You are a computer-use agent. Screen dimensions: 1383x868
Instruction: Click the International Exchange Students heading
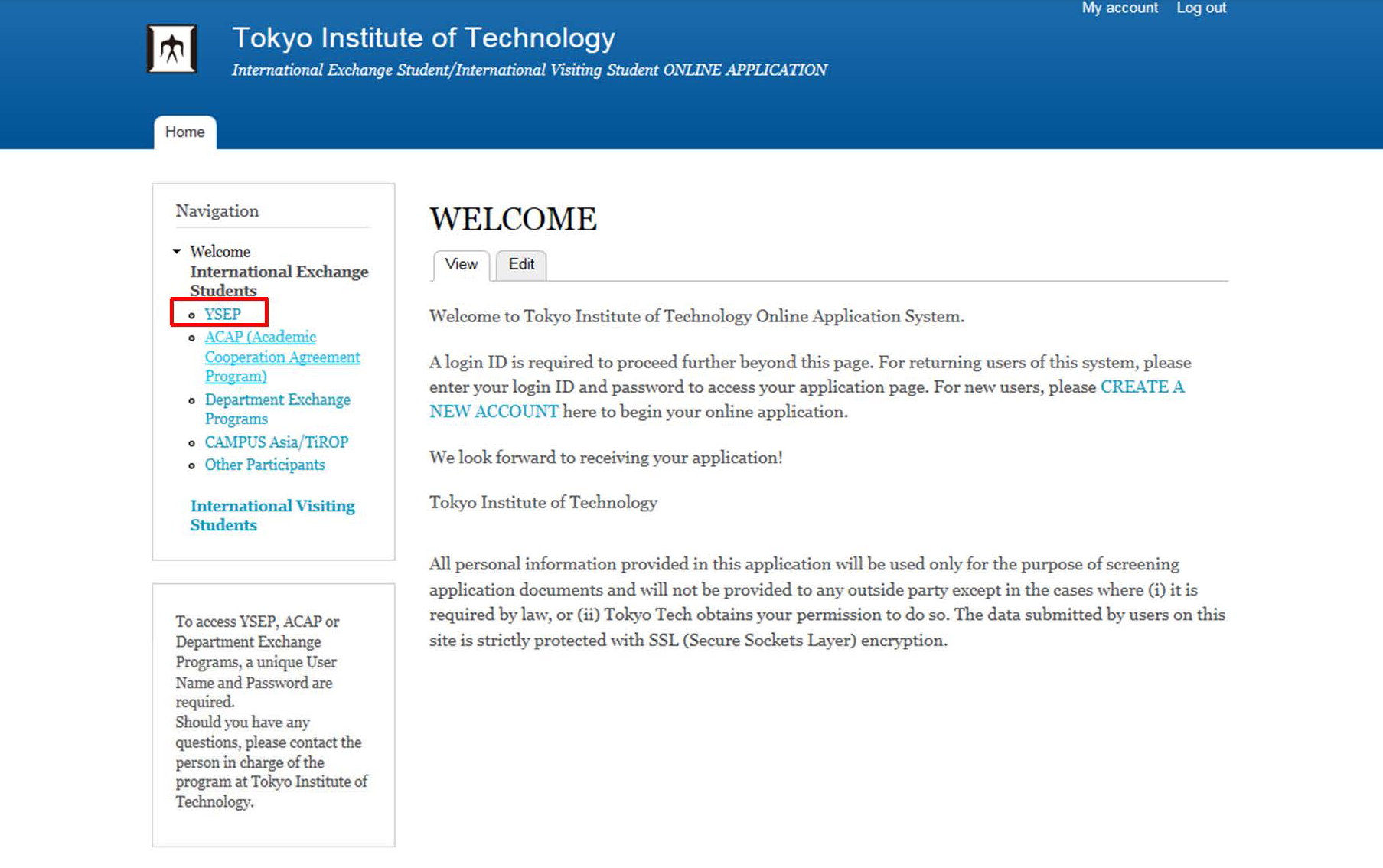click(279, 281)
